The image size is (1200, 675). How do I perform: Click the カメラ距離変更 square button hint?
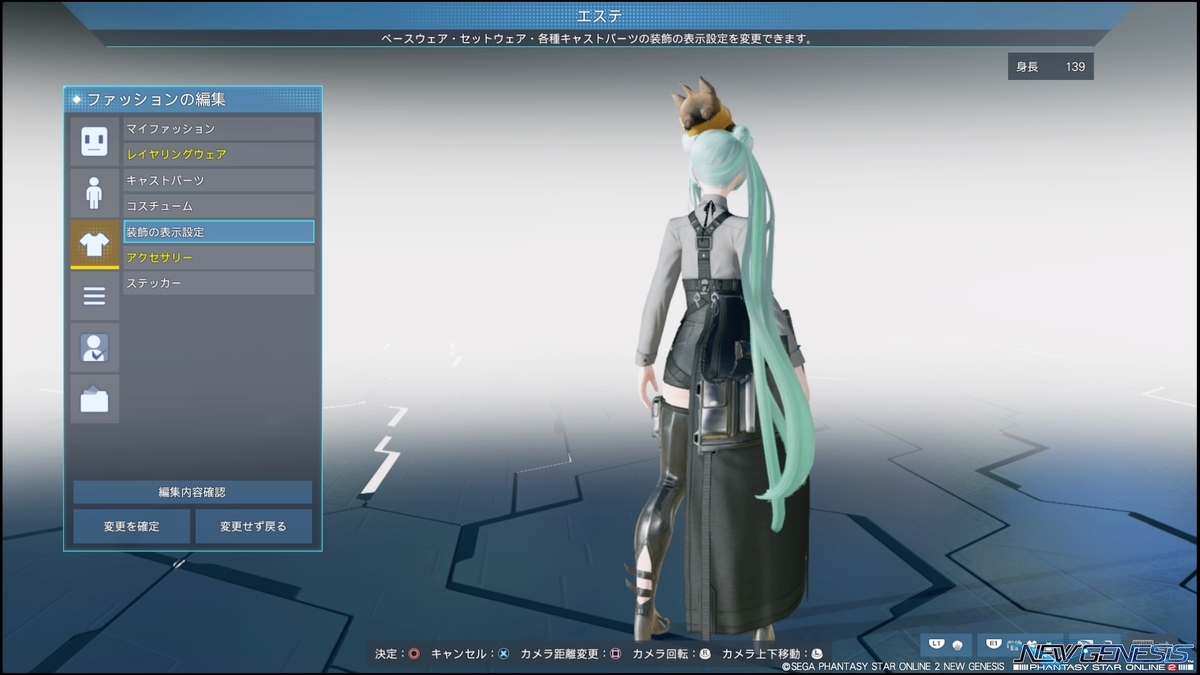[615, 654]
